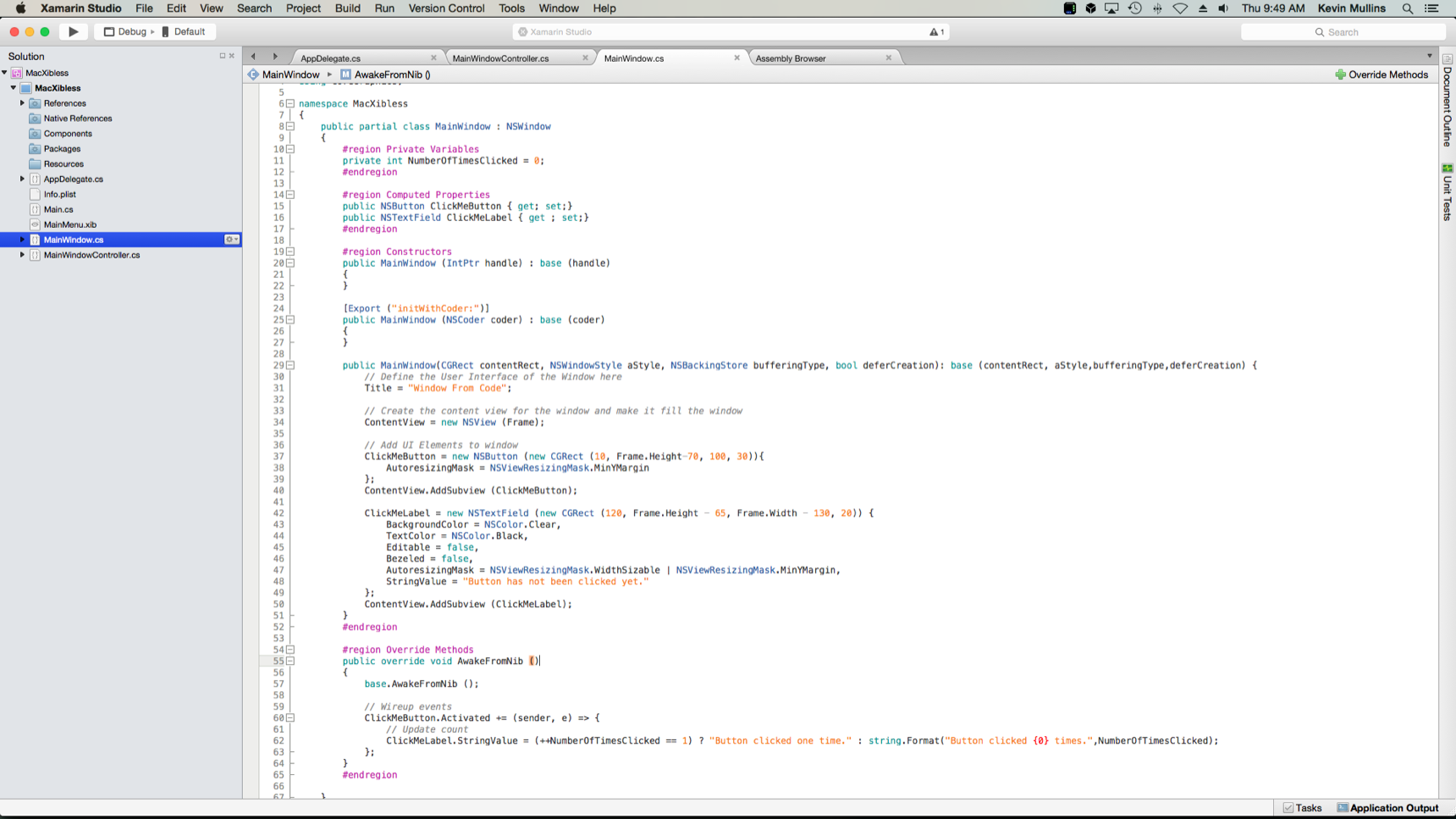The width and height of the screenshot is (1456, 819).
Task: Close the Solution pad panel
Action: (x=232, y=56)
